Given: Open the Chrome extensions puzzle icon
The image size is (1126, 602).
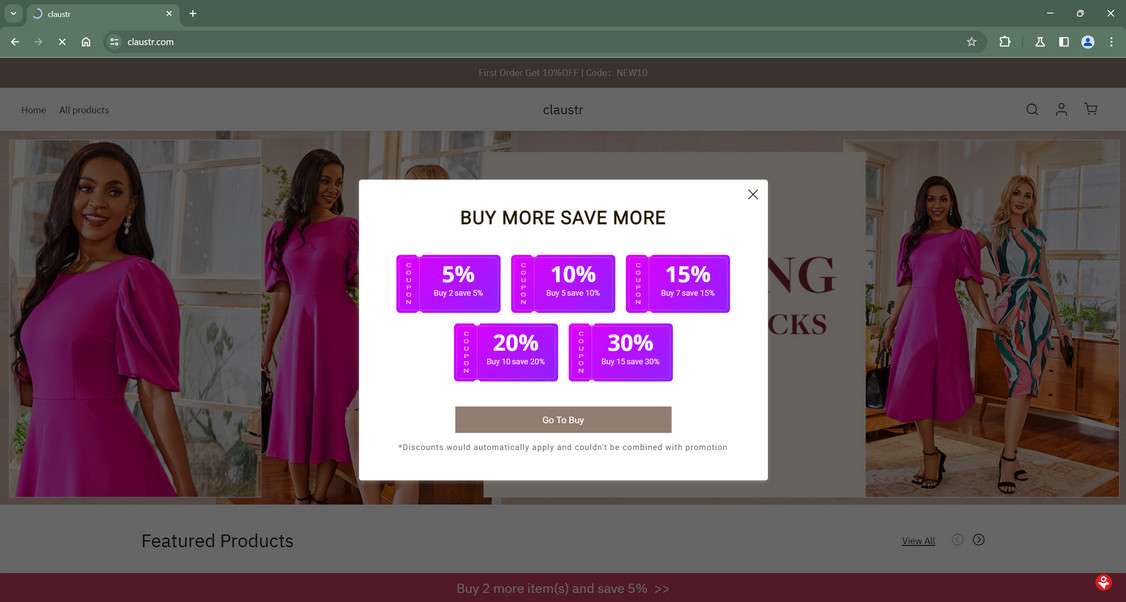Looking at the screenshot, I should [x=1005, y=42].
